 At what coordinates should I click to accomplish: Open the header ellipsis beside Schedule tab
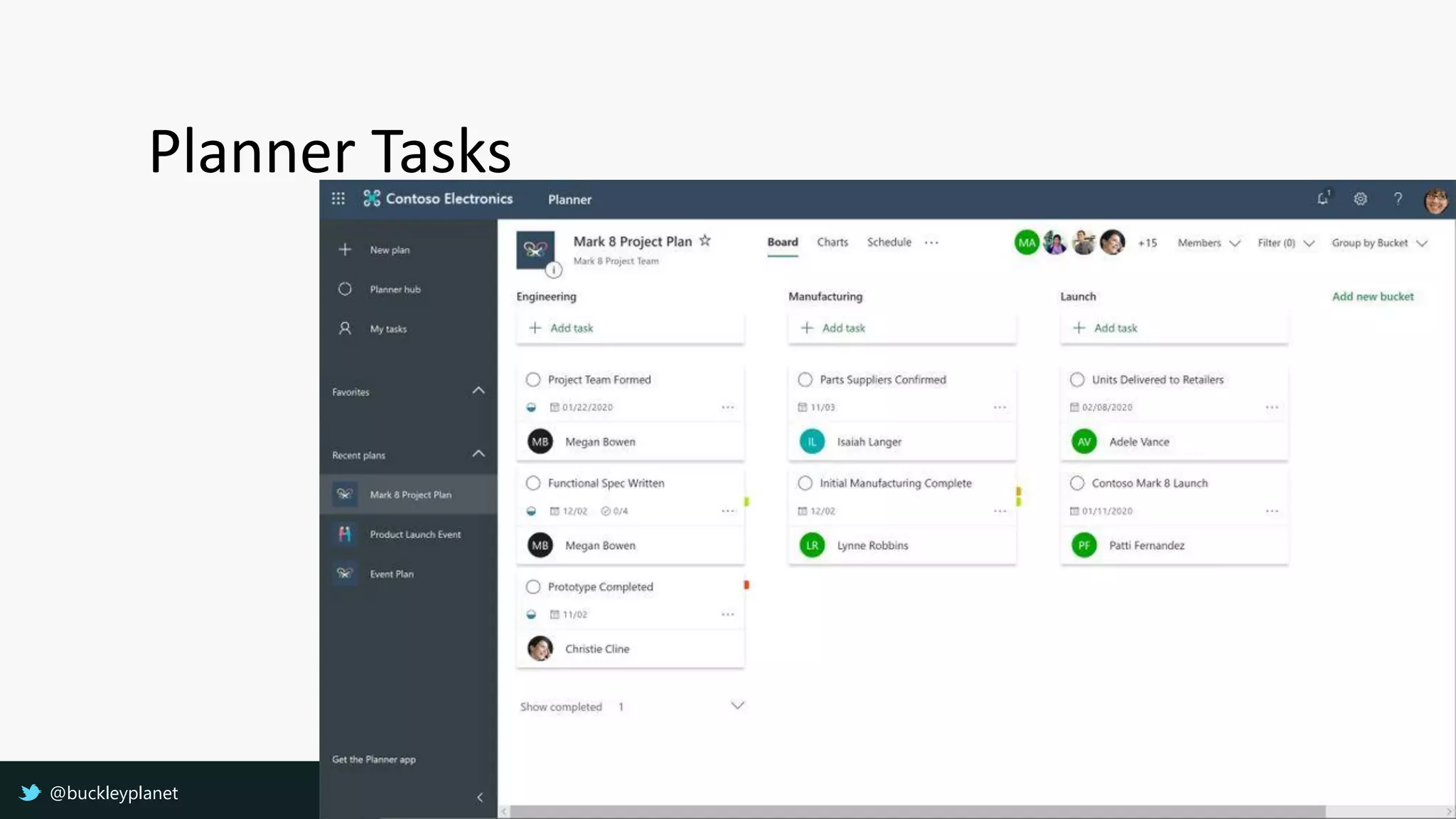coord(931,242)
